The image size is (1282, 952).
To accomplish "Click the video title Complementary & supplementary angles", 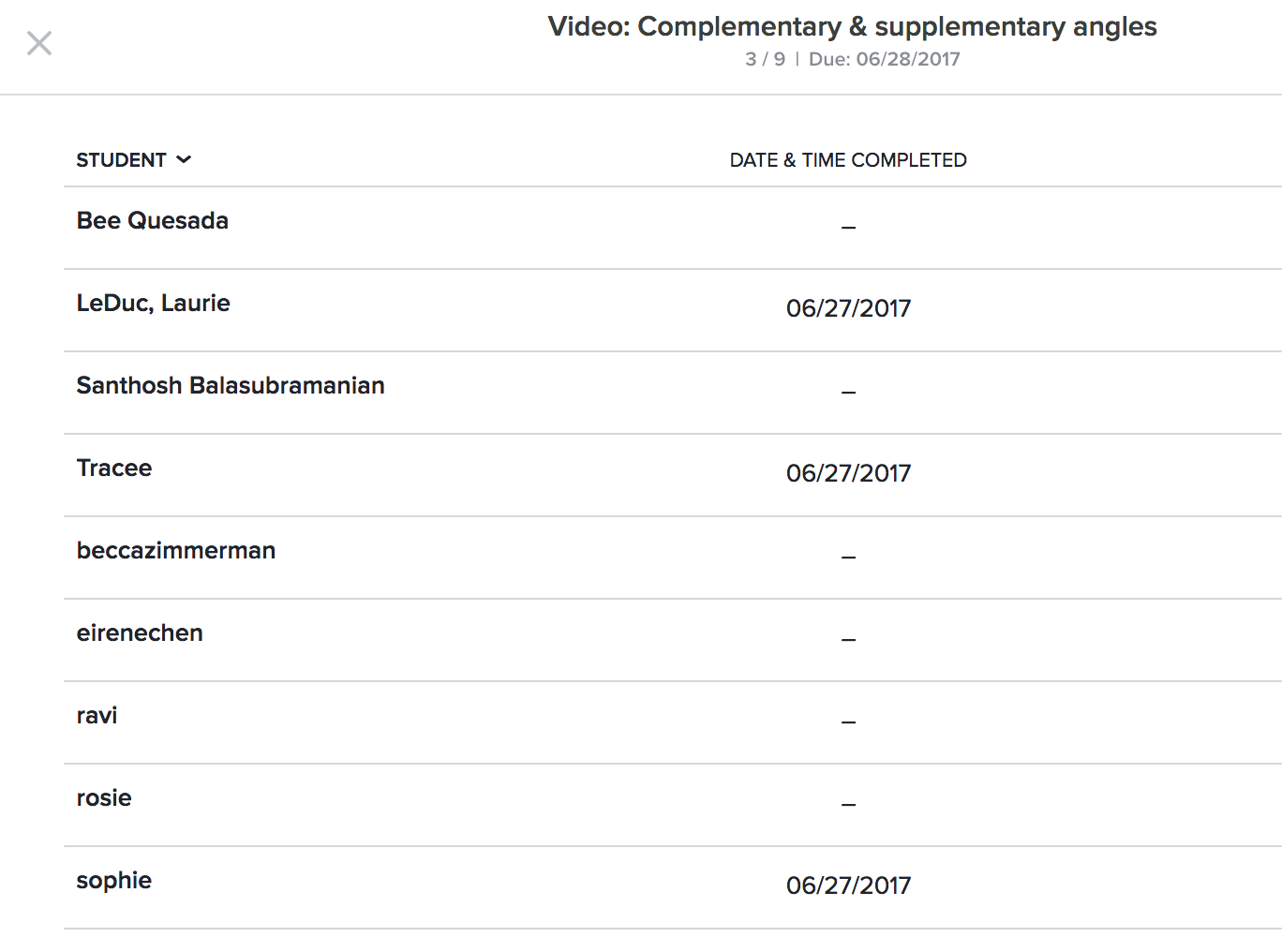I will 852,27.
